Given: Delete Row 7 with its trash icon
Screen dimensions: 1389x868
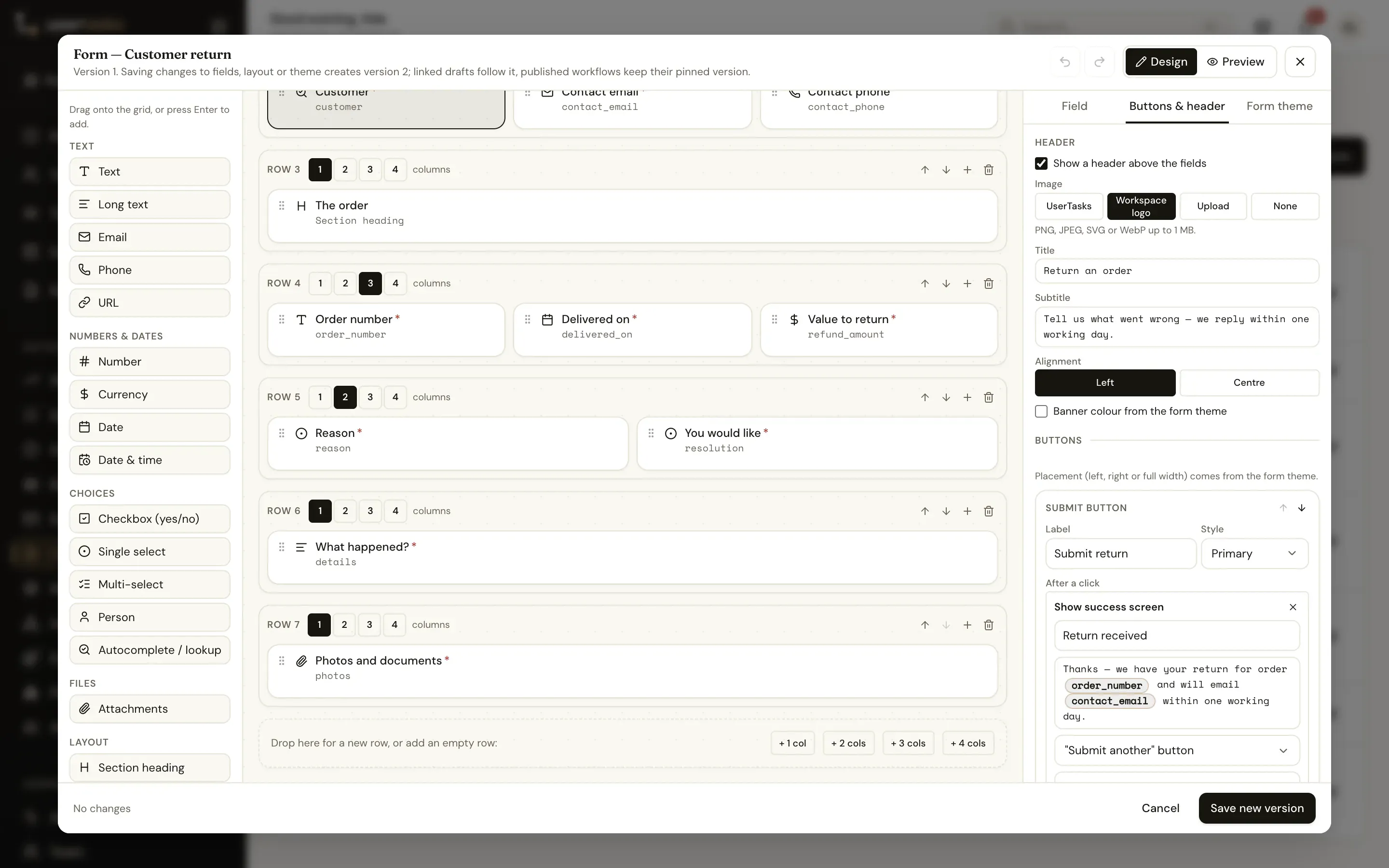Looking at the screenshot, I should pyautogui.click(x=988, y=624).
